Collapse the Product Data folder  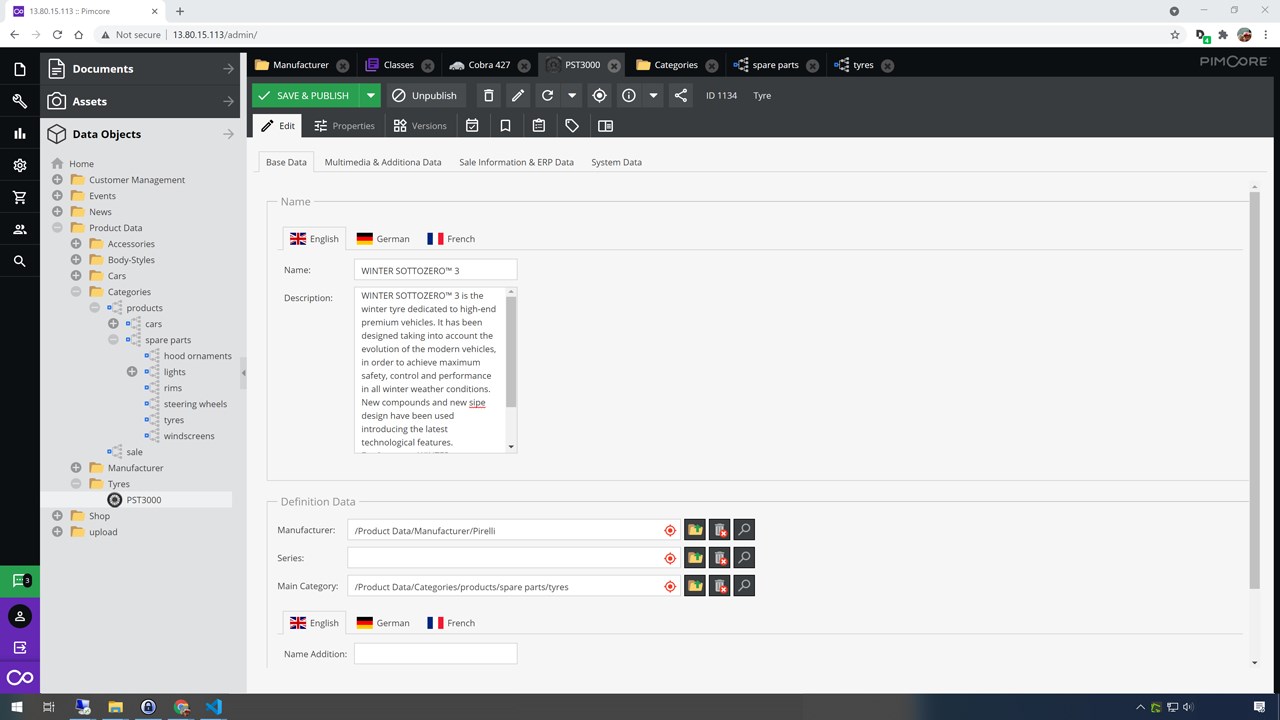[57, 228]
